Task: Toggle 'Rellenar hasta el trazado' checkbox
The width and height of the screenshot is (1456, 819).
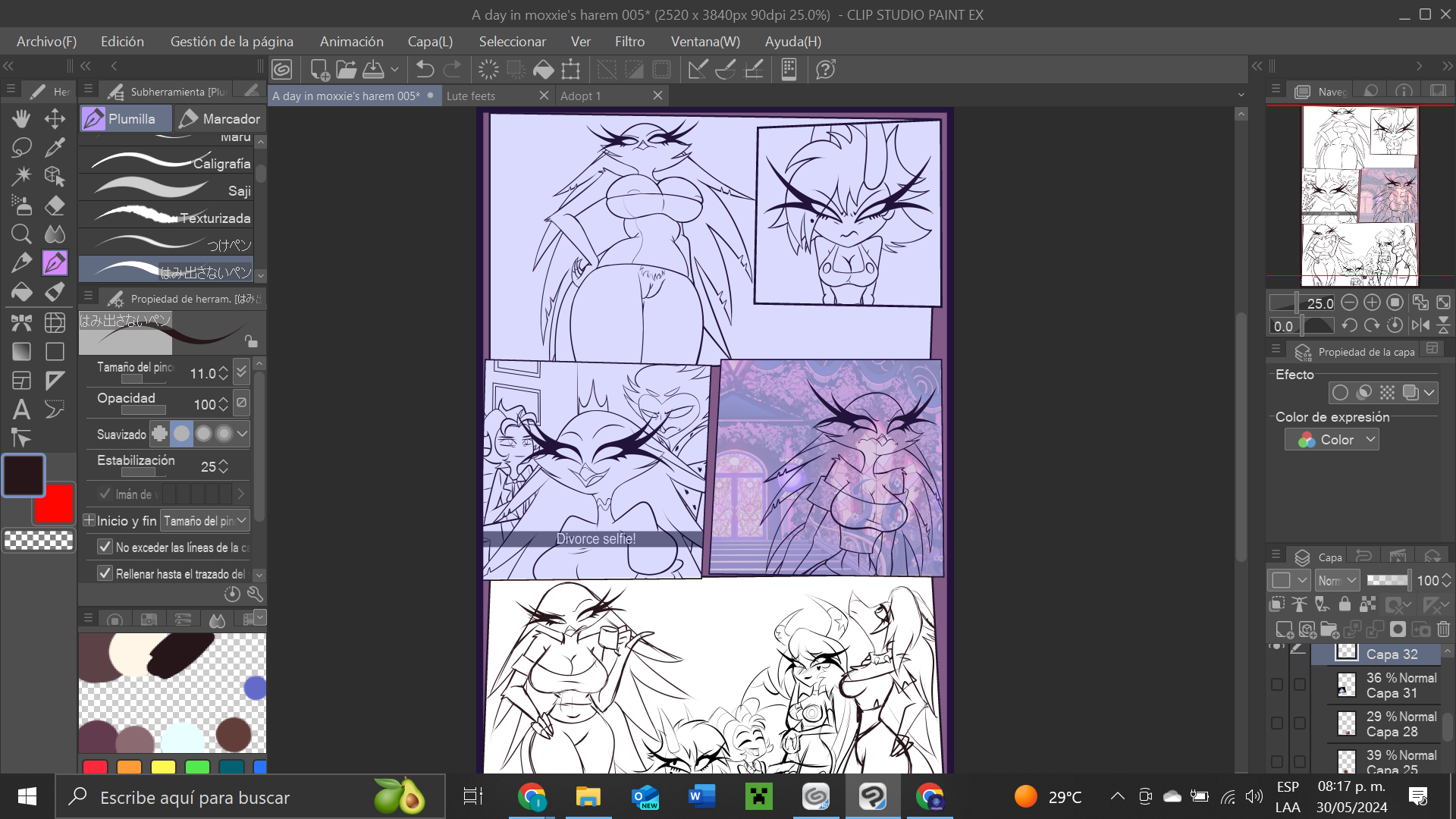Action: coord(105,573)
